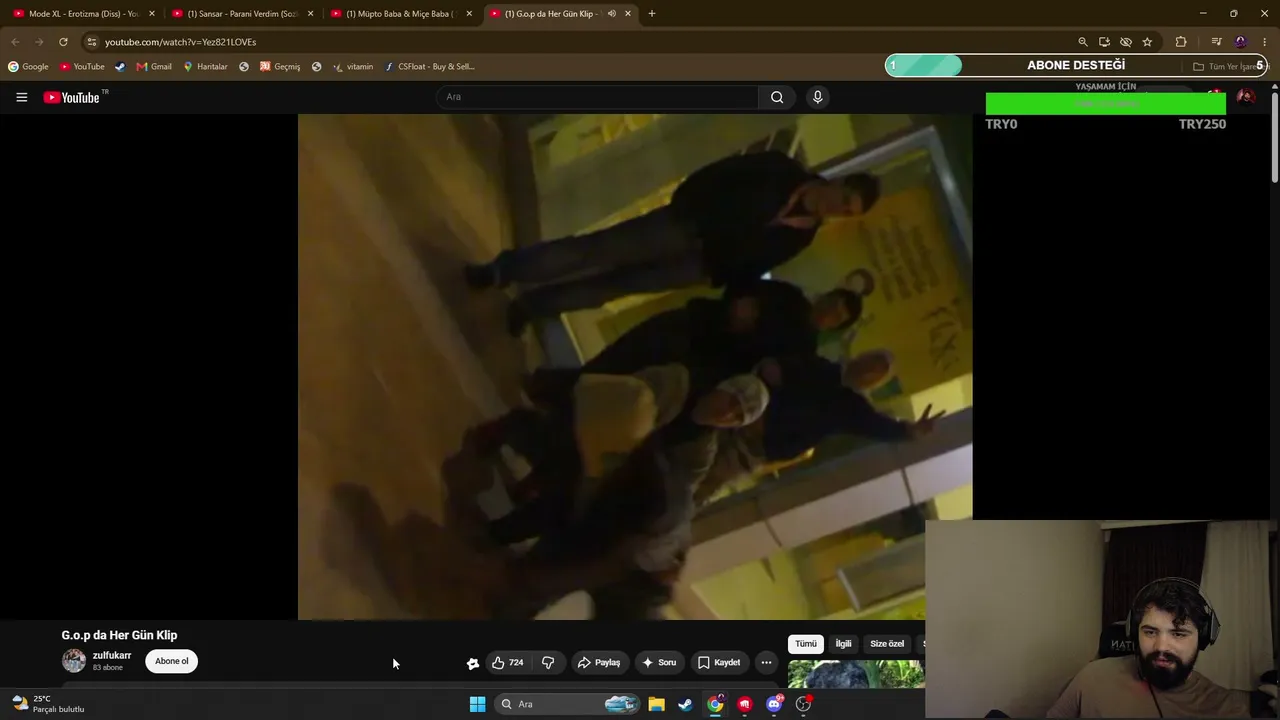Open the Windows Start menu
Screen dimensions: 1280x720
[477, 704]
